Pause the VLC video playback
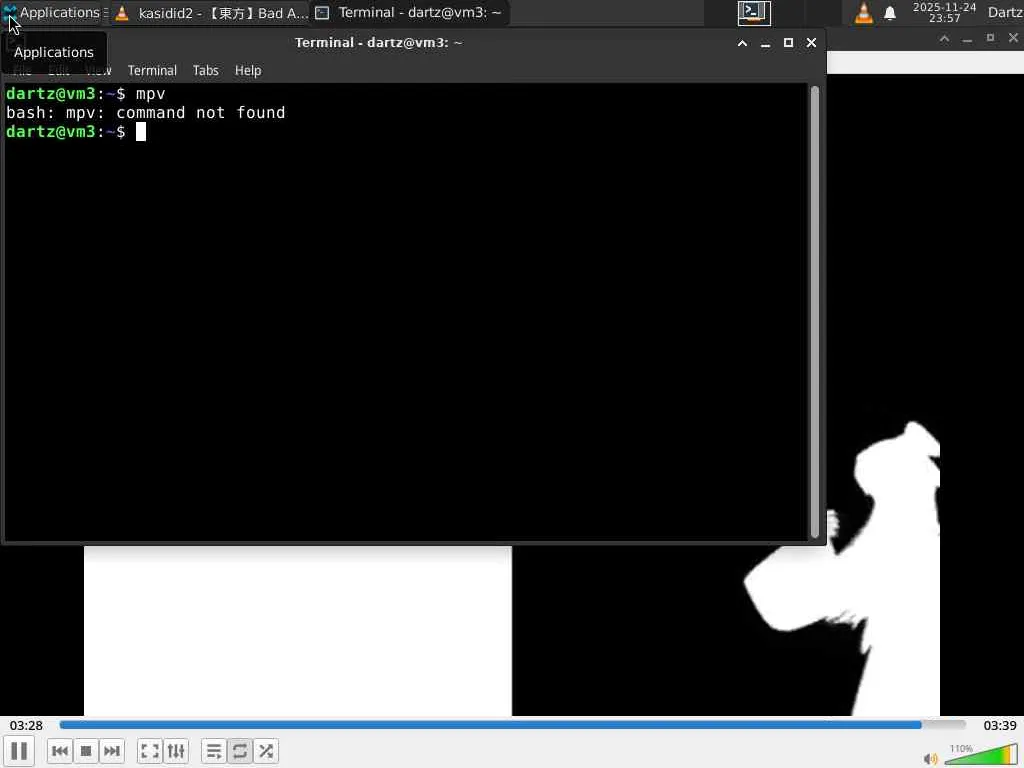Image resolution: width=1024 pixels, height=768 pixels. pos(19,751)
